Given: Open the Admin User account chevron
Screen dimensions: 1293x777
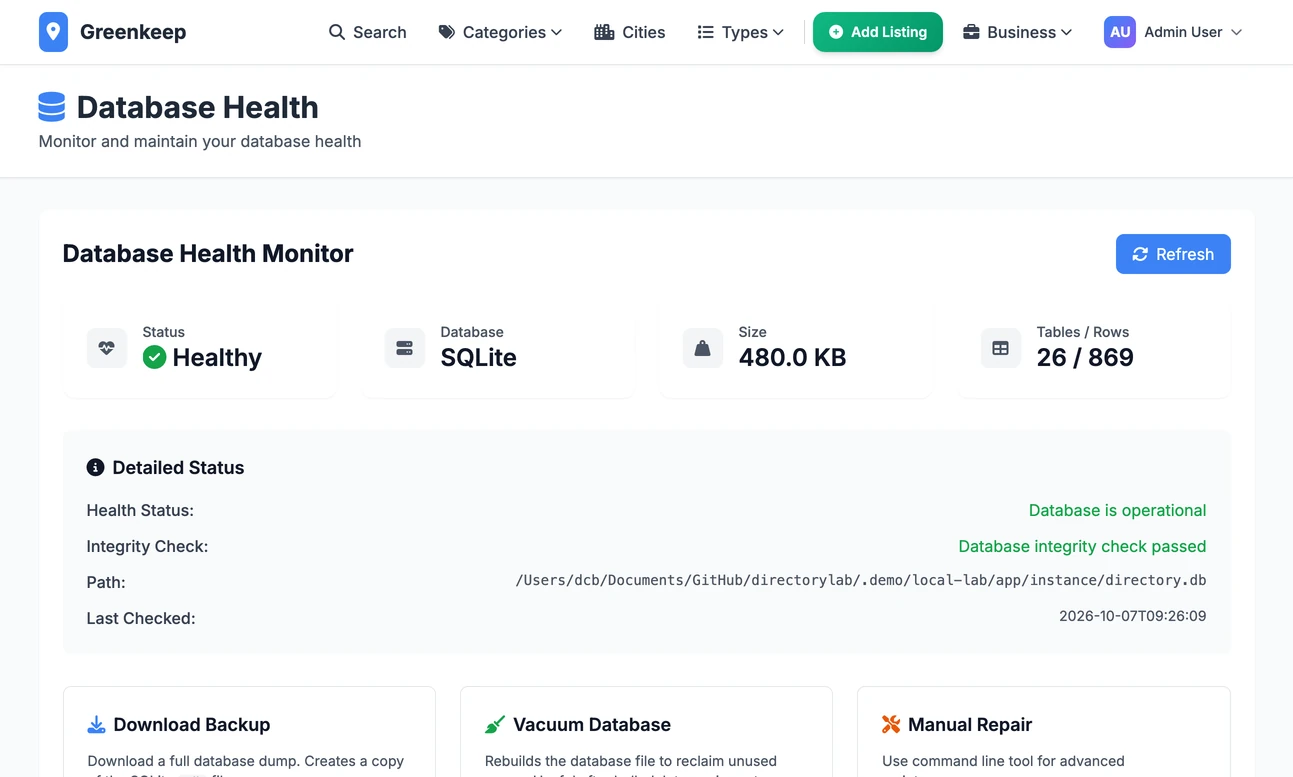Looking at the screenshot, I should click(x=1237, y=32).
